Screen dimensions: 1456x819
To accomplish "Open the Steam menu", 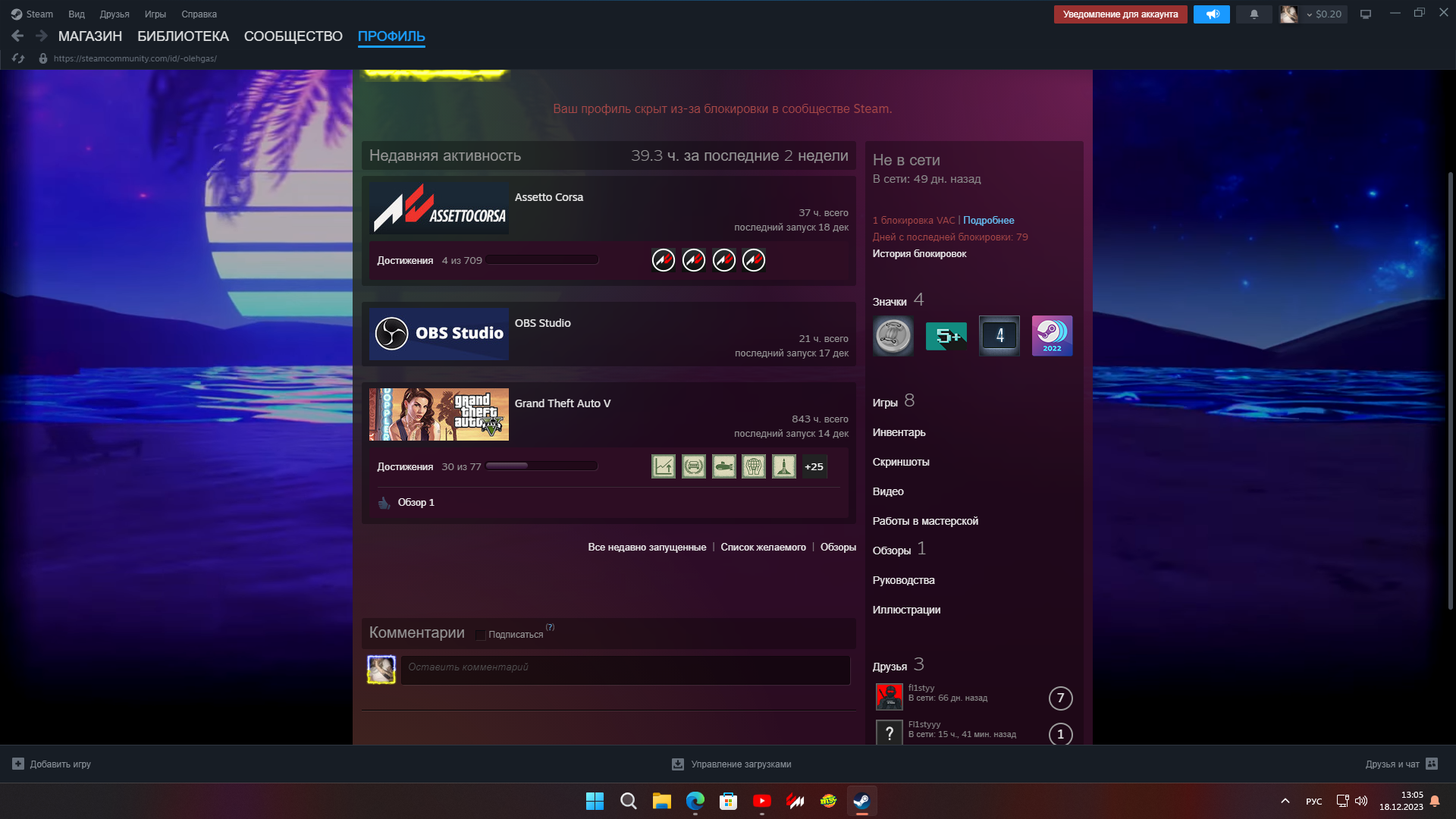I will 32,14.
